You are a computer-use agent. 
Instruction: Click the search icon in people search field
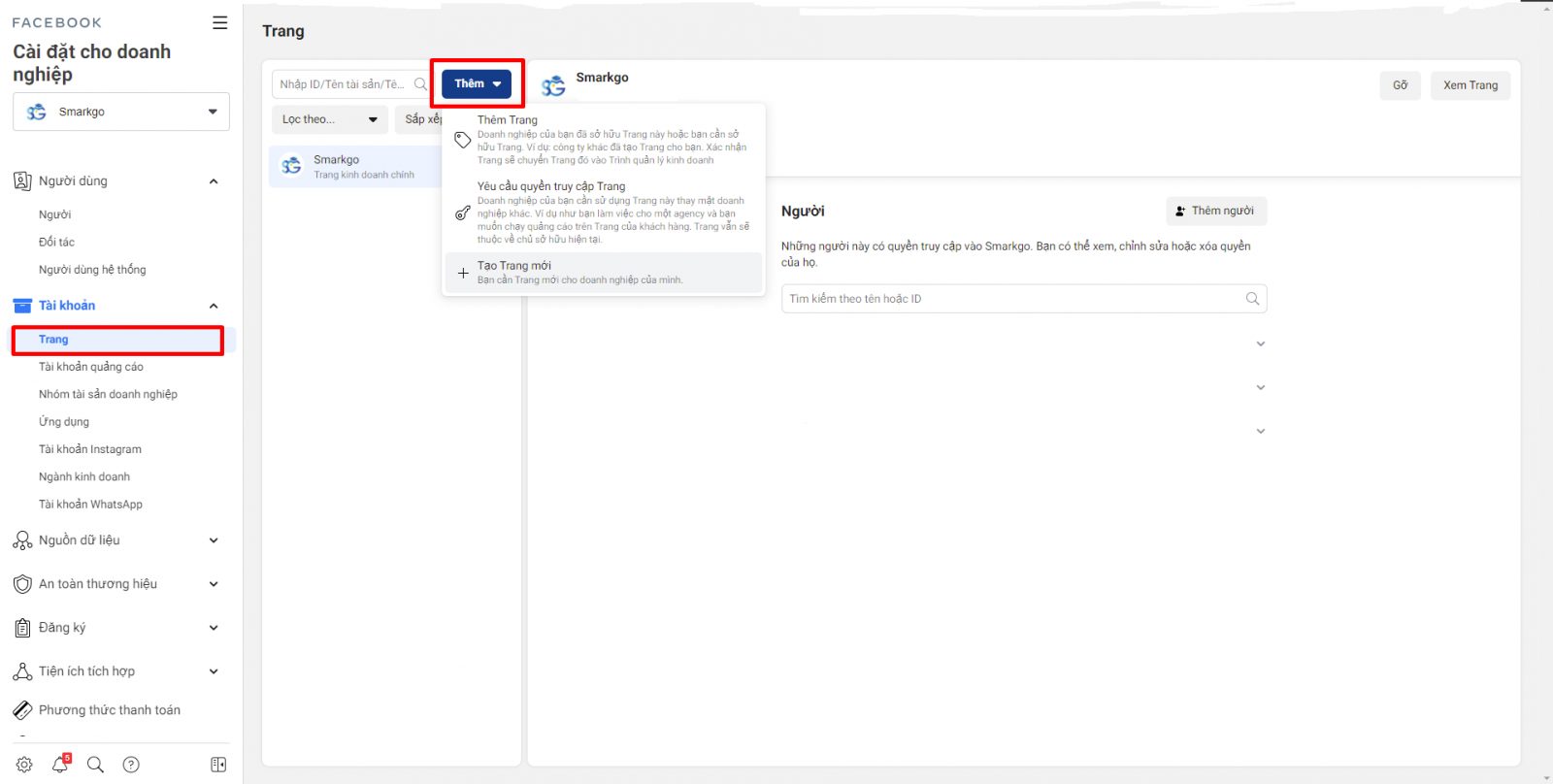1252,299
